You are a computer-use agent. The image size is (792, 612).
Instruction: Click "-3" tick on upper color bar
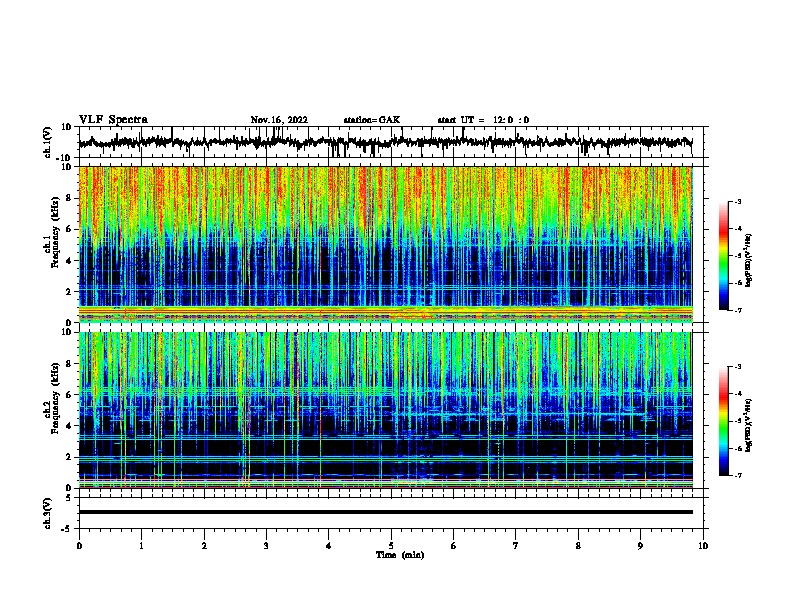(x=738, y=202)
